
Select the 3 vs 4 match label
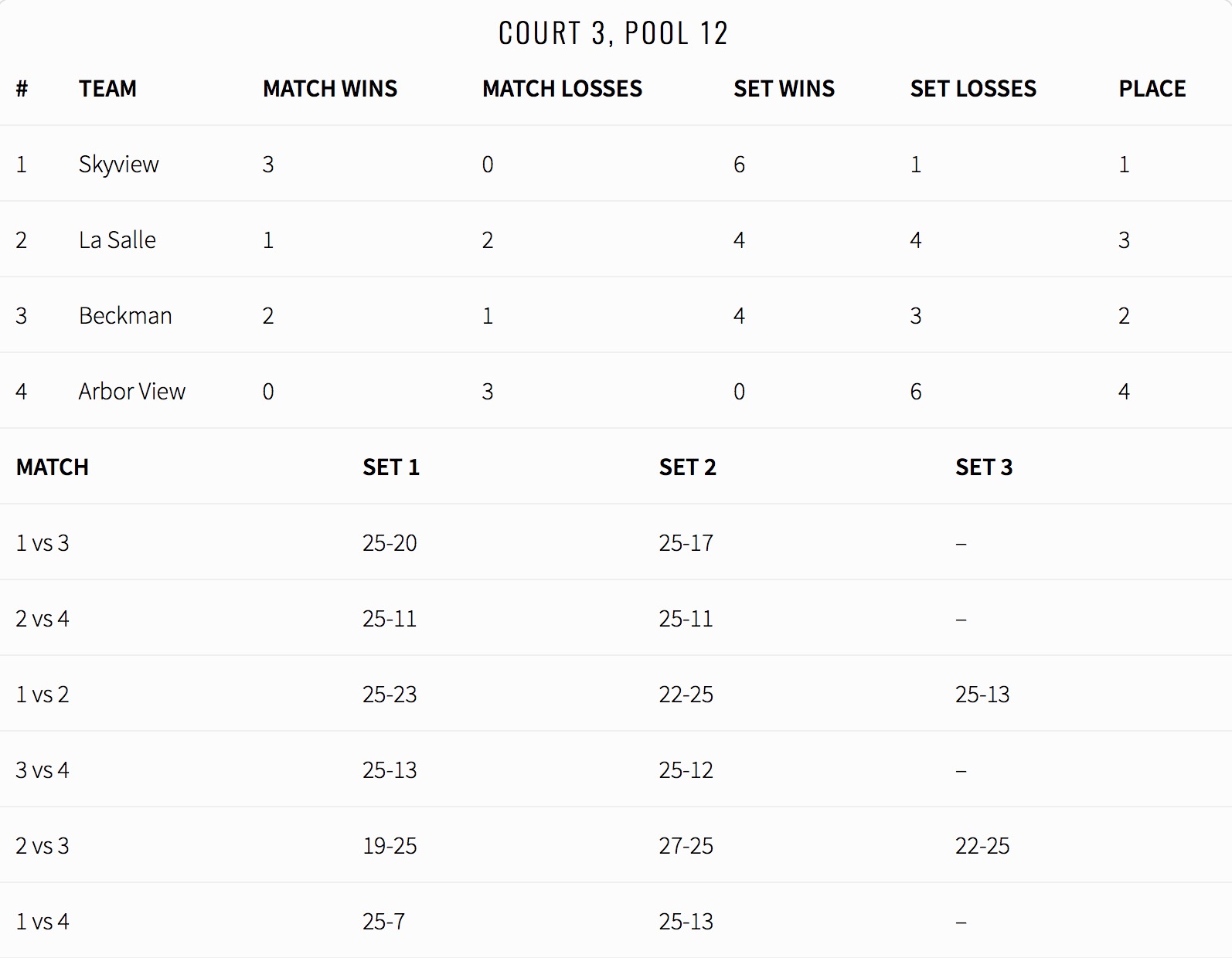[43, 770]
